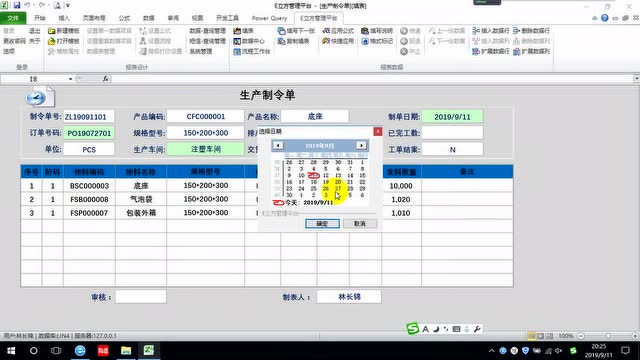This screenshot has width=640, height=360.
Task: Click the 生产车间 field 注塑车间
Action: (206, 149)
